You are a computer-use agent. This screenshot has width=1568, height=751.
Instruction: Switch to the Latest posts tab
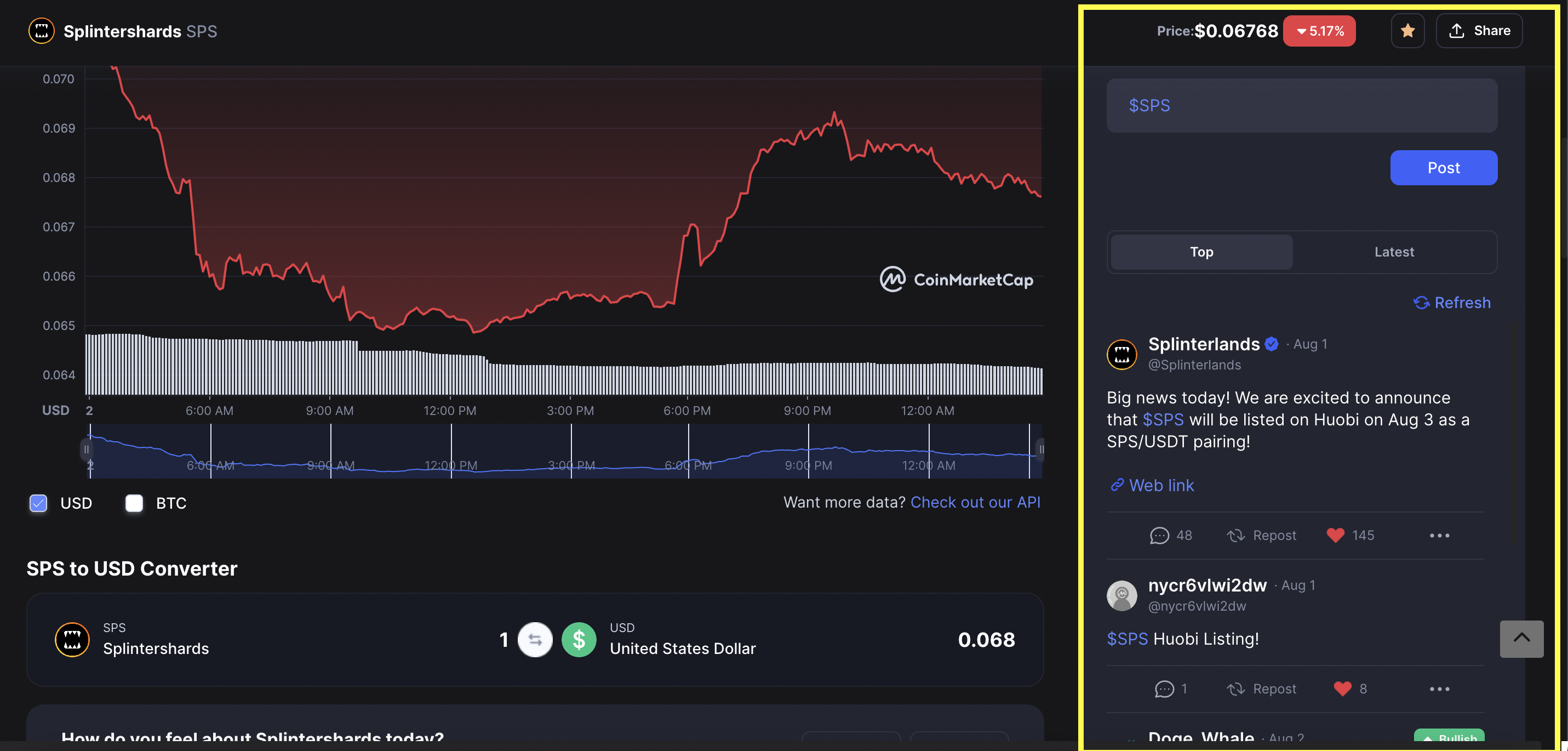pyautogui.click(x=1394, y=252)
